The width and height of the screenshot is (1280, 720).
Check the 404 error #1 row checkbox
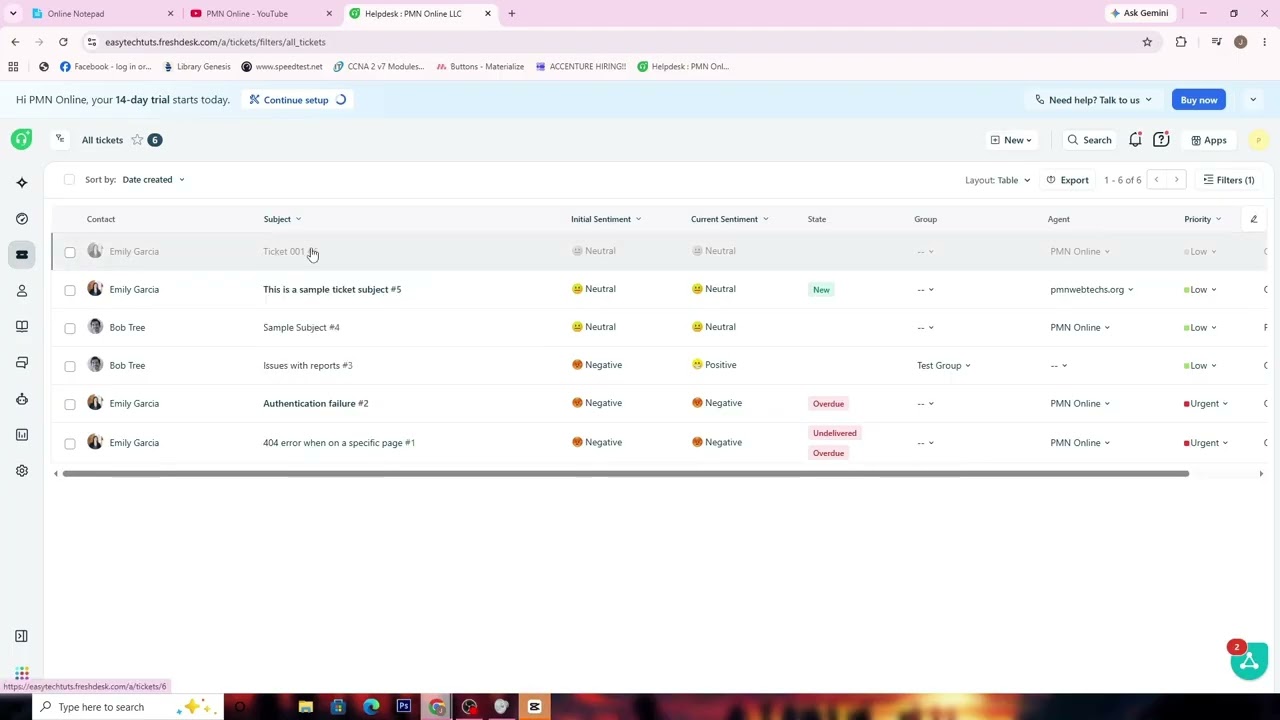click(x=70, y=443)
